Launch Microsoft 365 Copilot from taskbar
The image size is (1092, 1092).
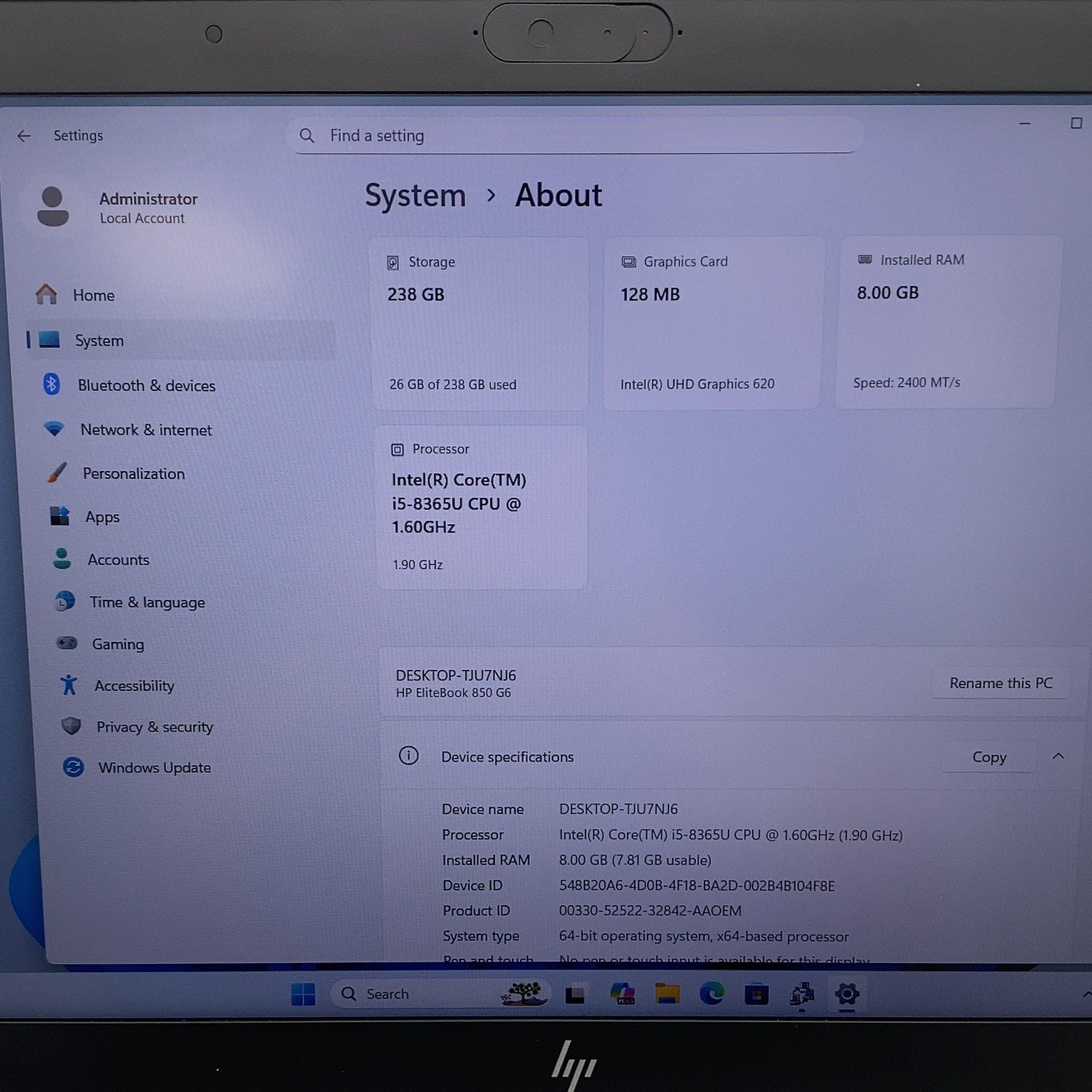pos(622,994)
